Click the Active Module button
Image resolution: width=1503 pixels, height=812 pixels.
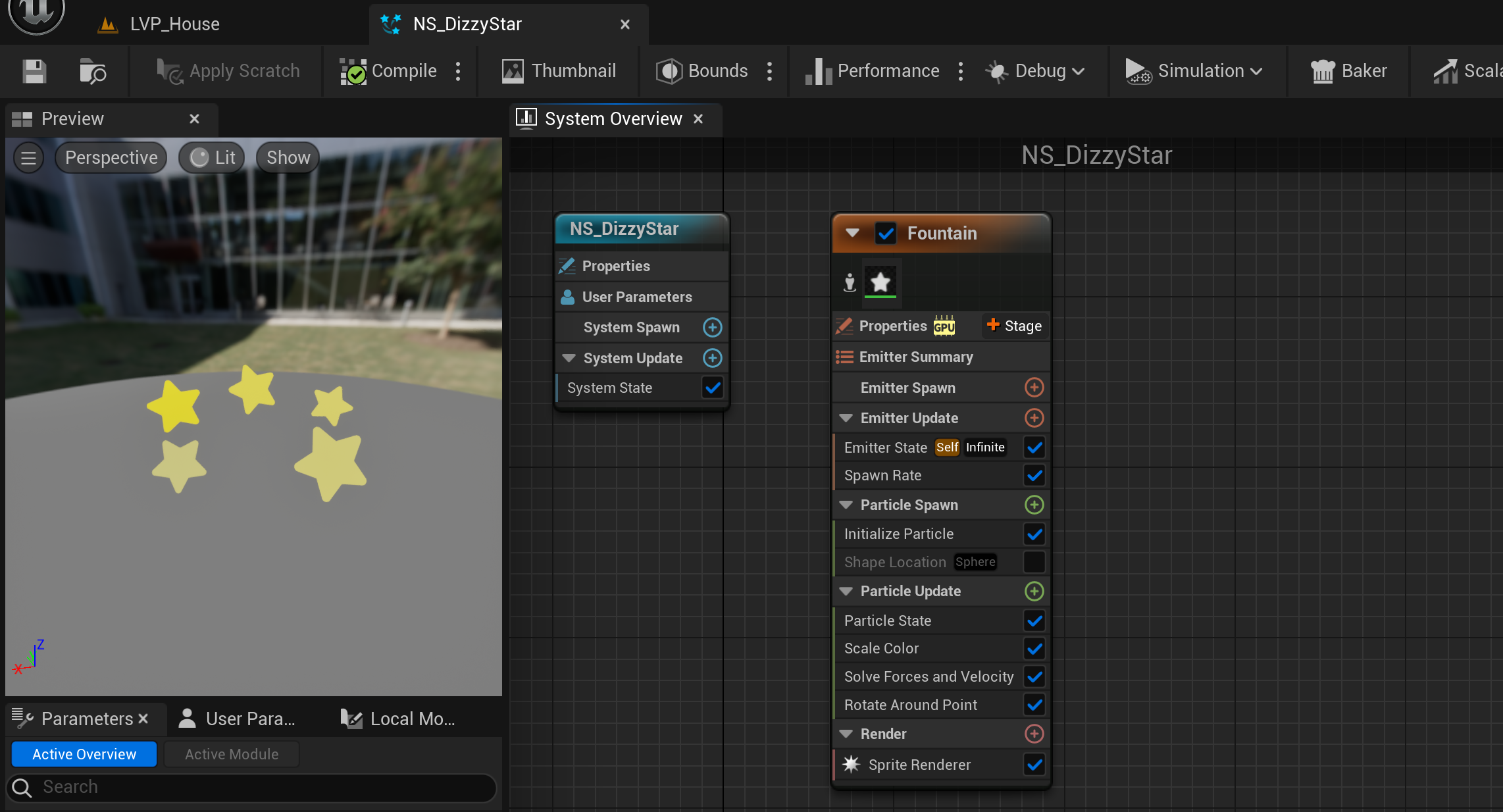point(232,754)
